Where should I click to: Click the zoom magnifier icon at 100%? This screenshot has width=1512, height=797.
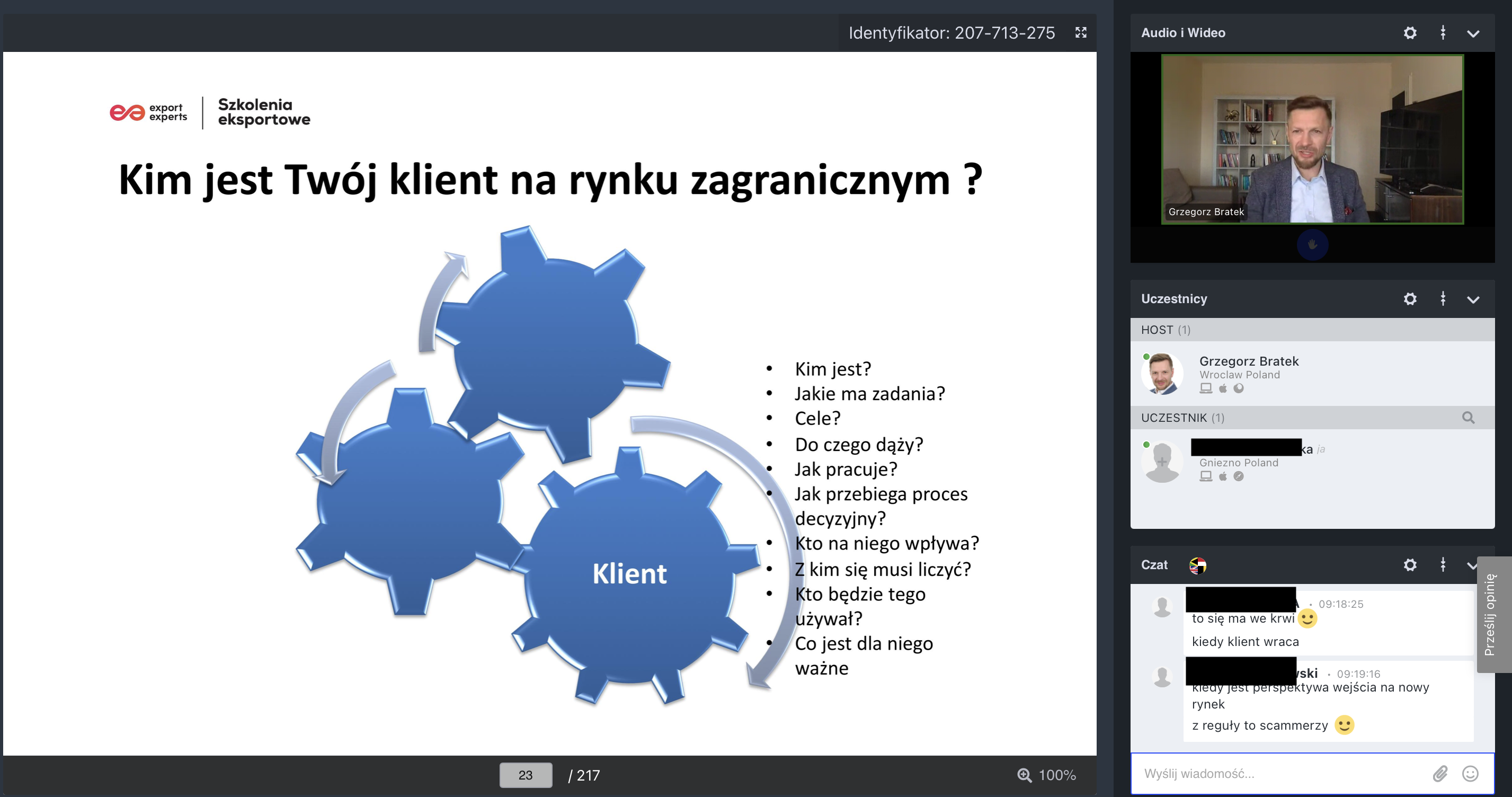(1024, 775)
